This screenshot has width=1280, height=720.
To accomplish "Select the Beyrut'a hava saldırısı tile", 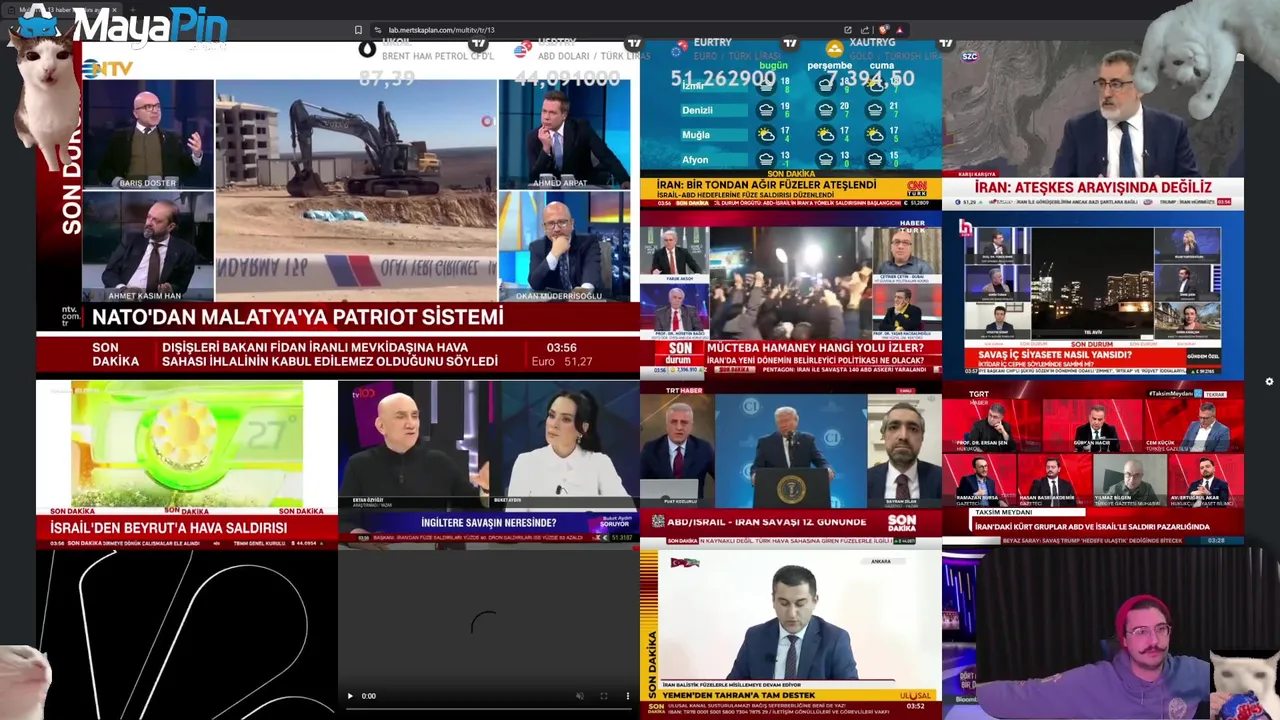I will click(187, 464).
